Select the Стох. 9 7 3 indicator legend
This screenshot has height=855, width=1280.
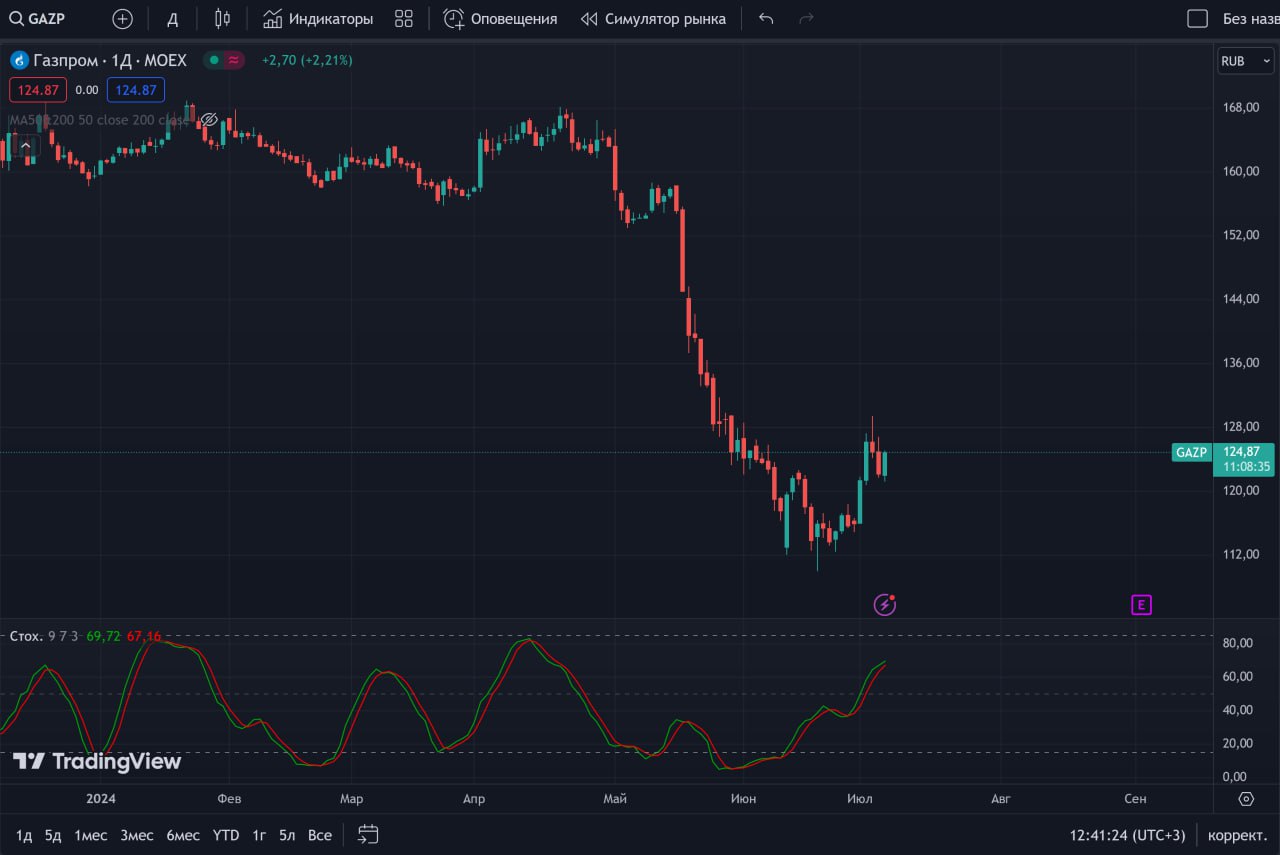point(43,636)
